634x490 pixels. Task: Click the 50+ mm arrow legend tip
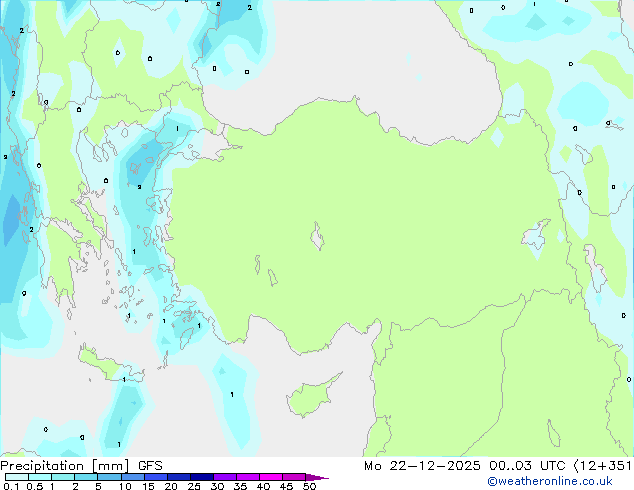point(317,477)
